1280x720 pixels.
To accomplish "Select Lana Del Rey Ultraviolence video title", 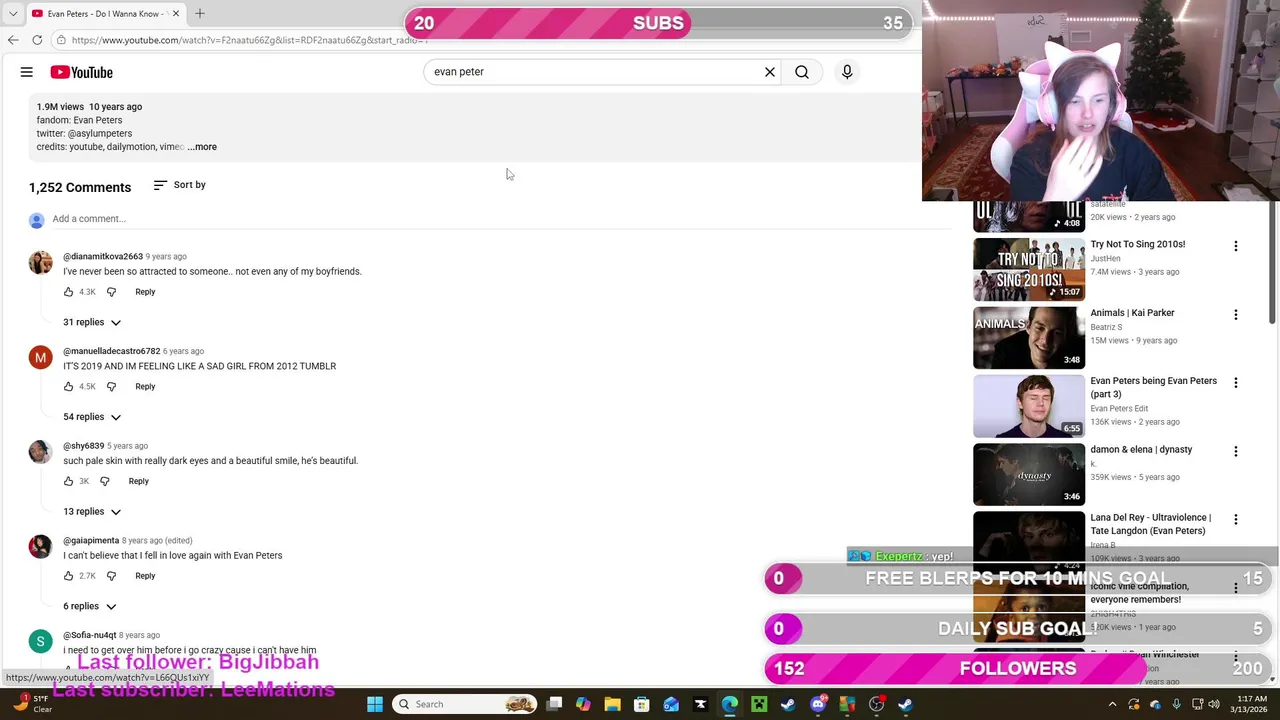I will (x=1151, y=524).
